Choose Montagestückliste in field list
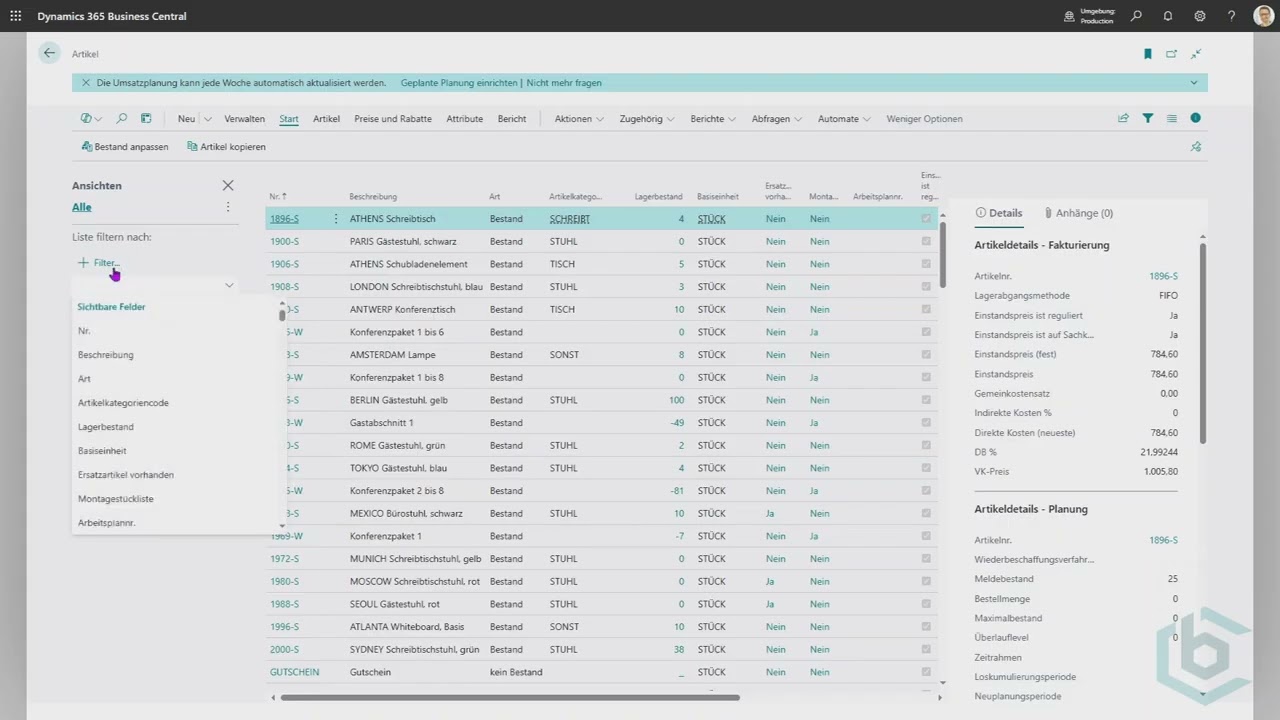Viewport: 1280px width, 720px height. click(x=116, y=499)
